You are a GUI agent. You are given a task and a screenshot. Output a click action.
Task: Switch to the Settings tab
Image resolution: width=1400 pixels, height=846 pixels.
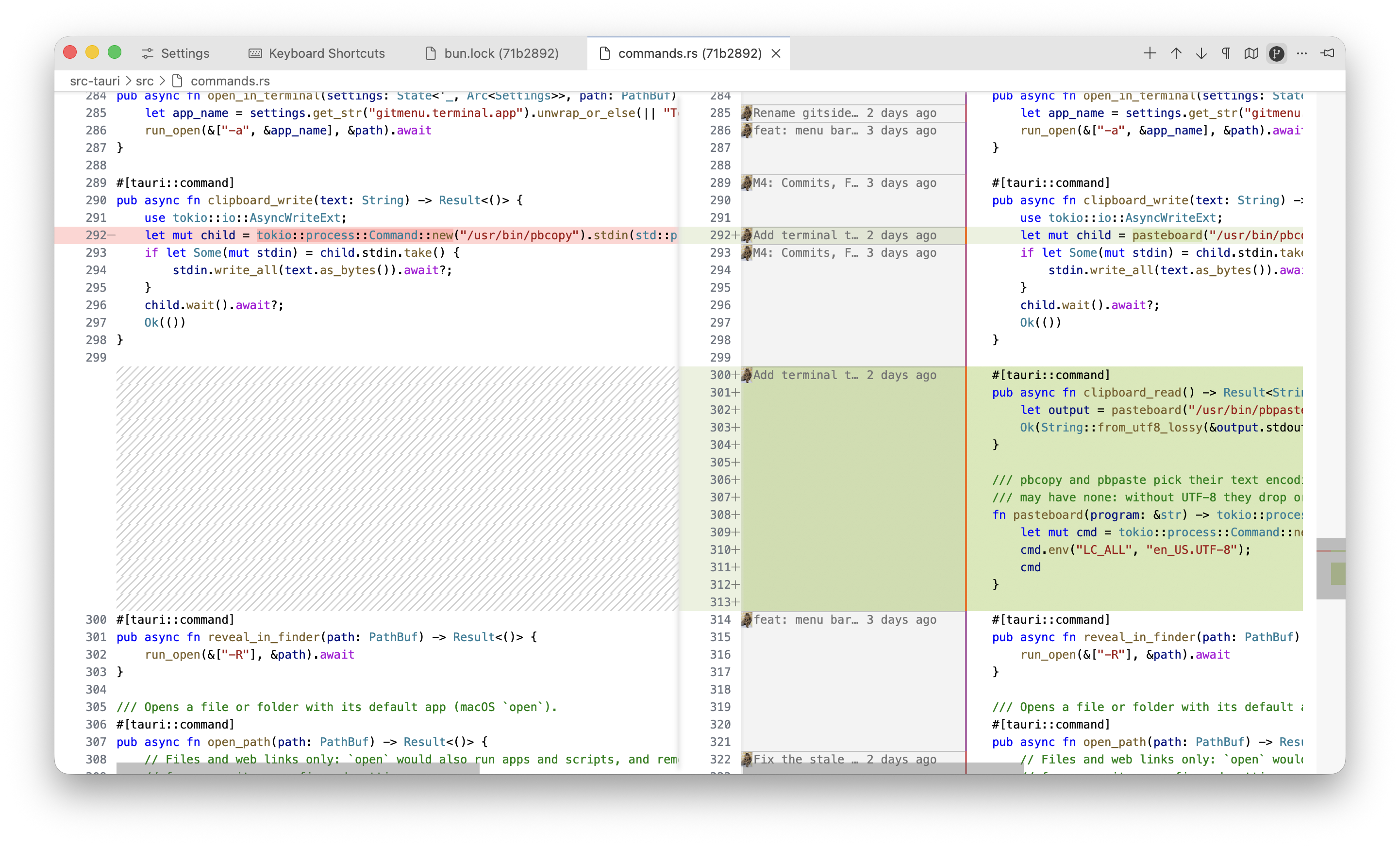point(176,53)
